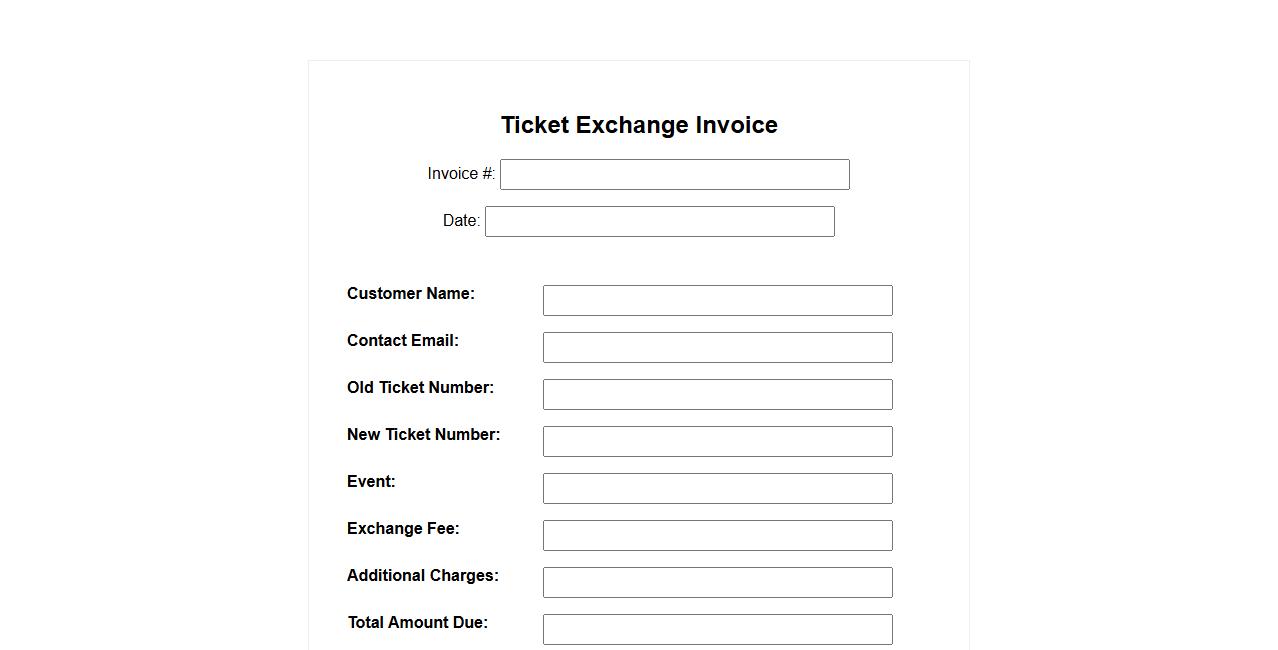The image size is (1278, 650).
Task: Select the Additional Charges input
Action: [x=717, y=582]
